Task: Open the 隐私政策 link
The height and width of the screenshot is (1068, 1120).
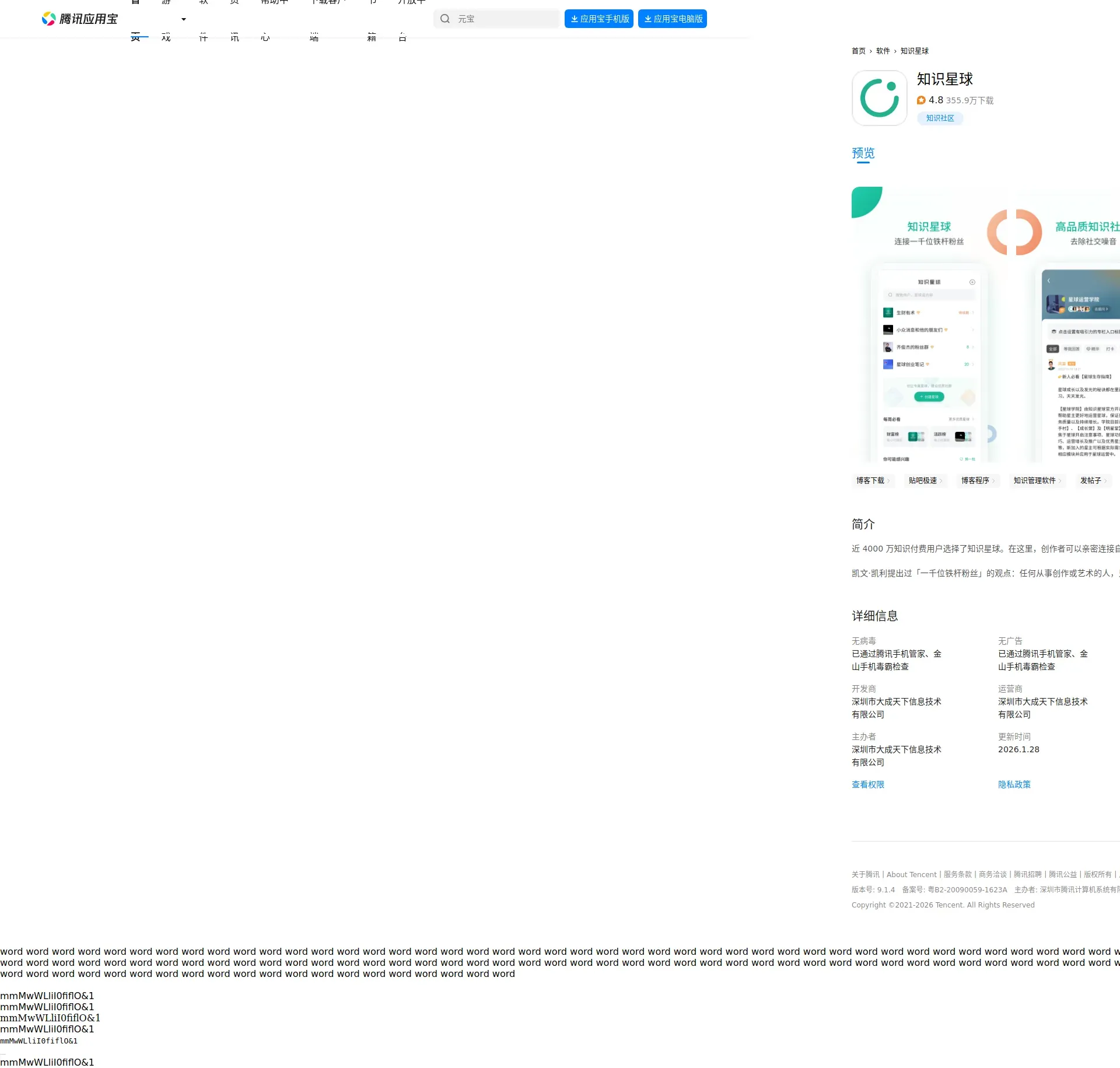Action: pos(1014,784)
